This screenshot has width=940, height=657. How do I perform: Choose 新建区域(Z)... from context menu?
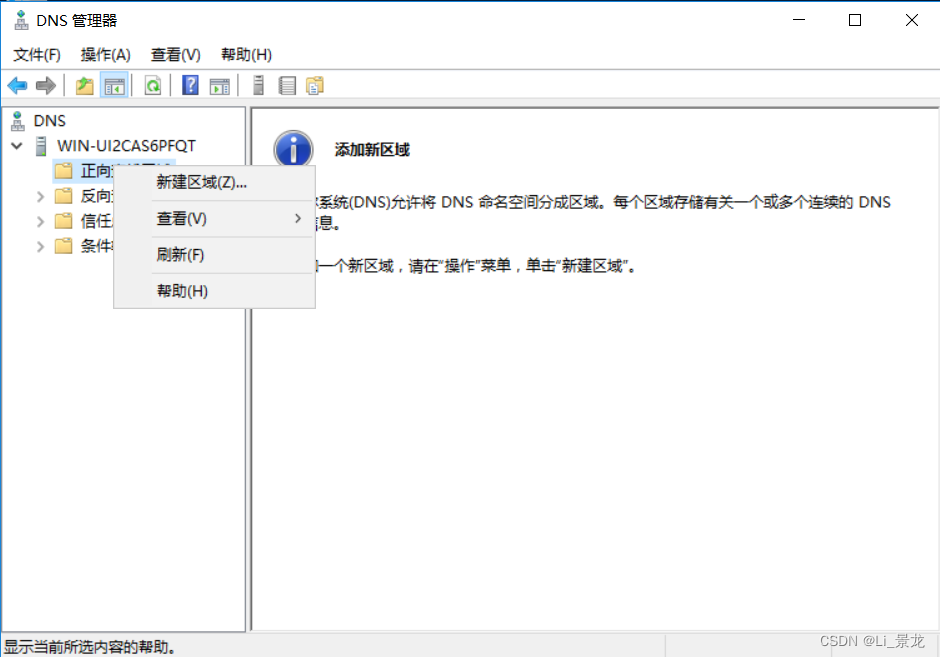(x=215, y=182)
